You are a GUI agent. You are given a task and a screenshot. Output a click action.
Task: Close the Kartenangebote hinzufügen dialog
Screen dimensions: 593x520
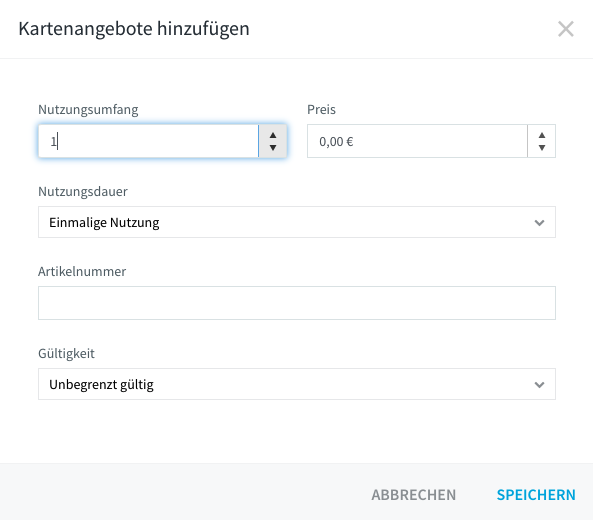tap(566, 29)
